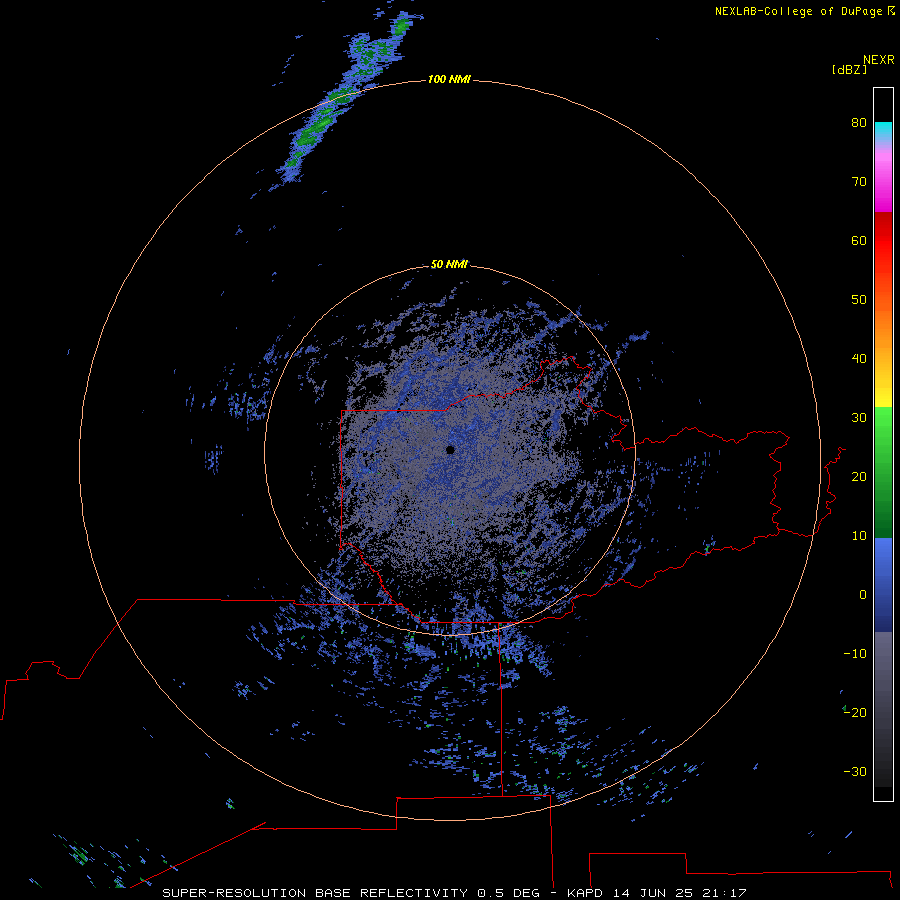Click the Super-Resolution Base Reflectivity caption
900x900 pixels.
point(313,893)
